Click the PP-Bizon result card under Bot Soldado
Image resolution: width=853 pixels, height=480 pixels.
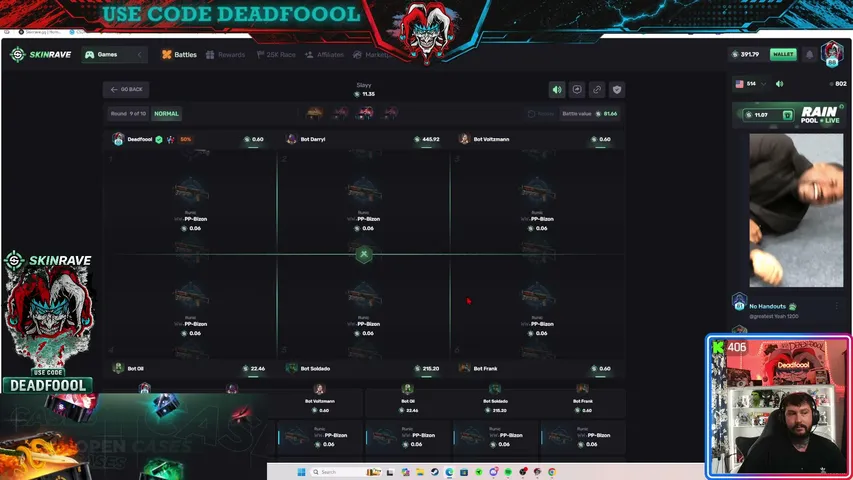click(x=496, y=437)
